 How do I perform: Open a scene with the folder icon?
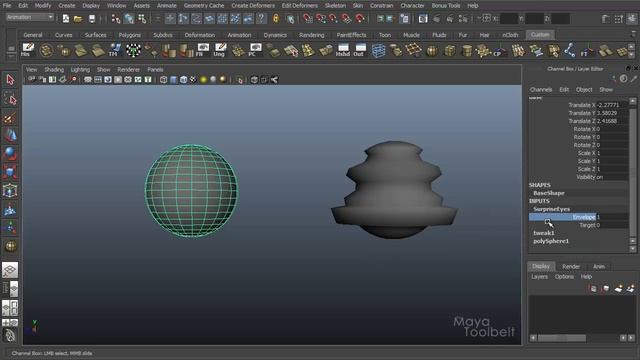tap(78, 19)
